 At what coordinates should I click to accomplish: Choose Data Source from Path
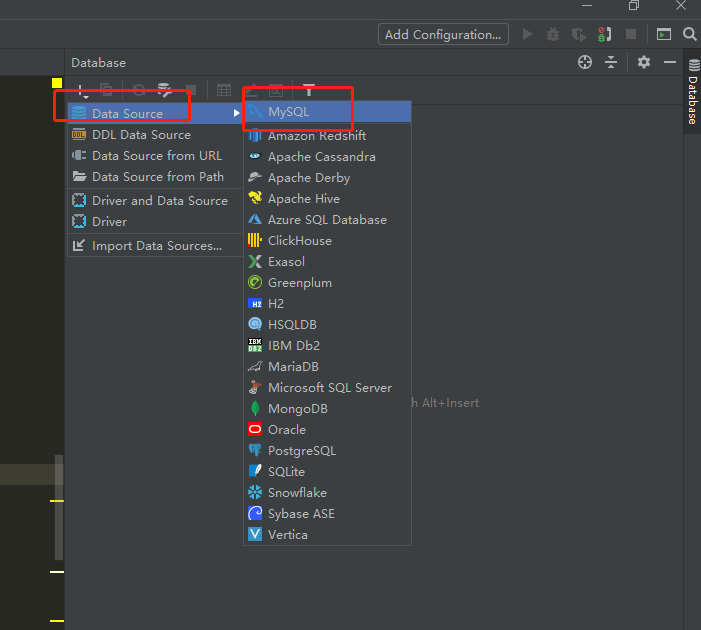pyautogui.click(x=155, y=177)
